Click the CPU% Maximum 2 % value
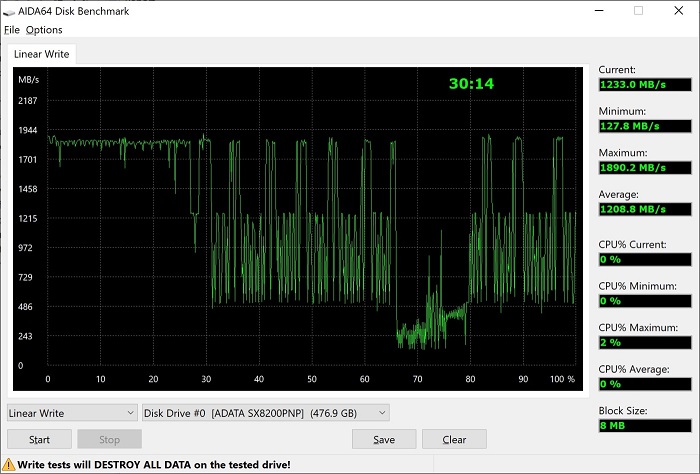Viewport: 700px width, 474px height. coord(645,342)
